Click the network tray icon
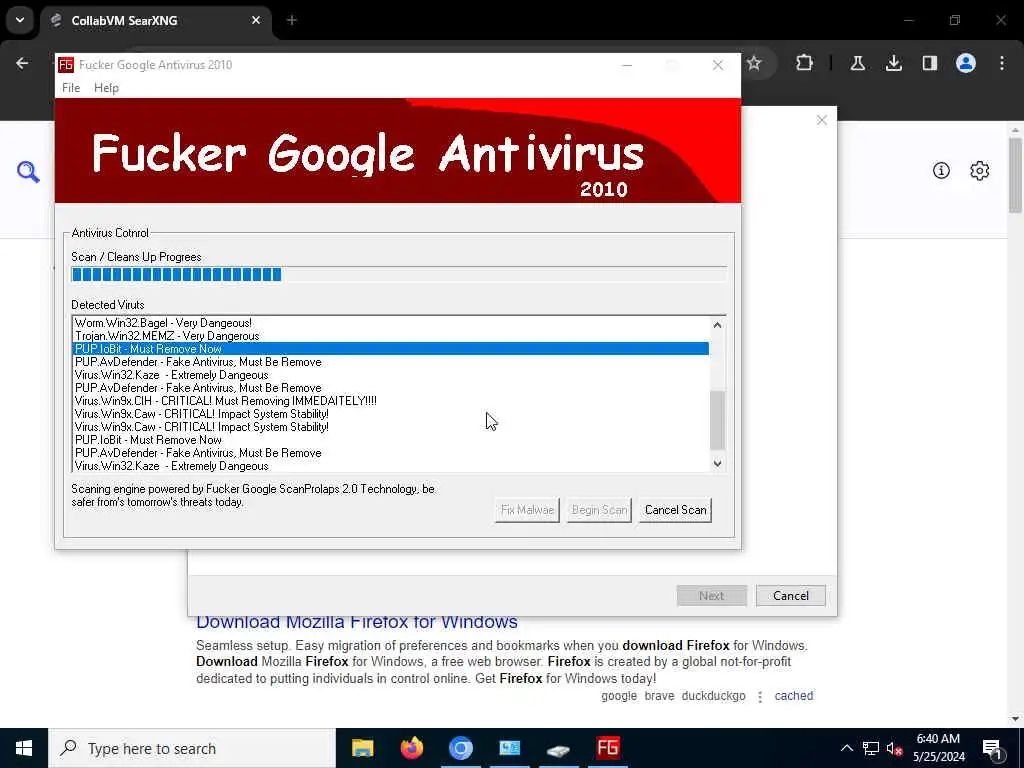Screen dimensions: 1024x768 (871, 748)
